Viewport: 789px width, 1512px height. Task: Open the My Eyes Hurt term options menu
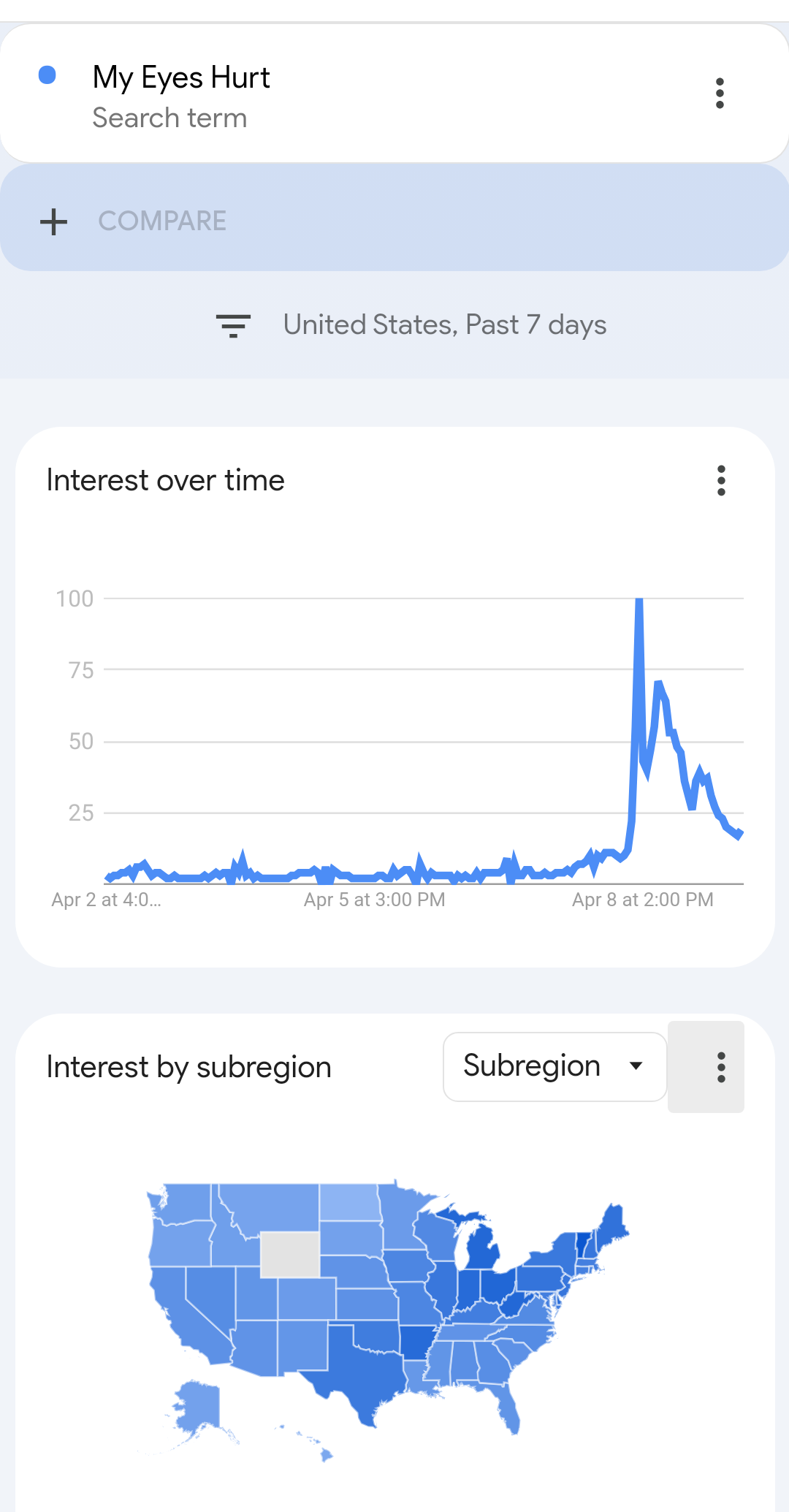click(720, 94)
